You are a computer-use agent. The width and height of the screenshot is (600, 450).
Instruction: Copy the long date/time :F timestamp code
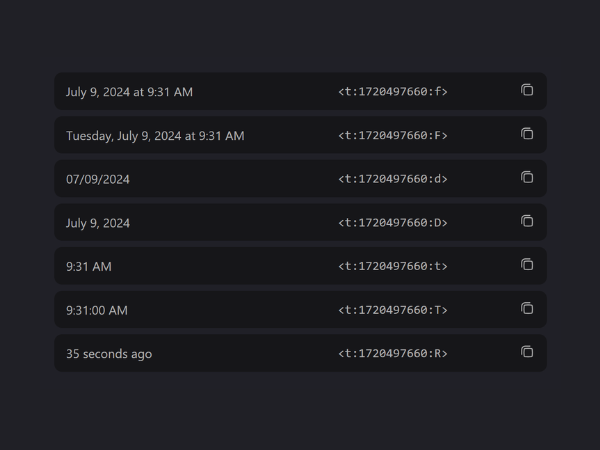tap(527, 134)
